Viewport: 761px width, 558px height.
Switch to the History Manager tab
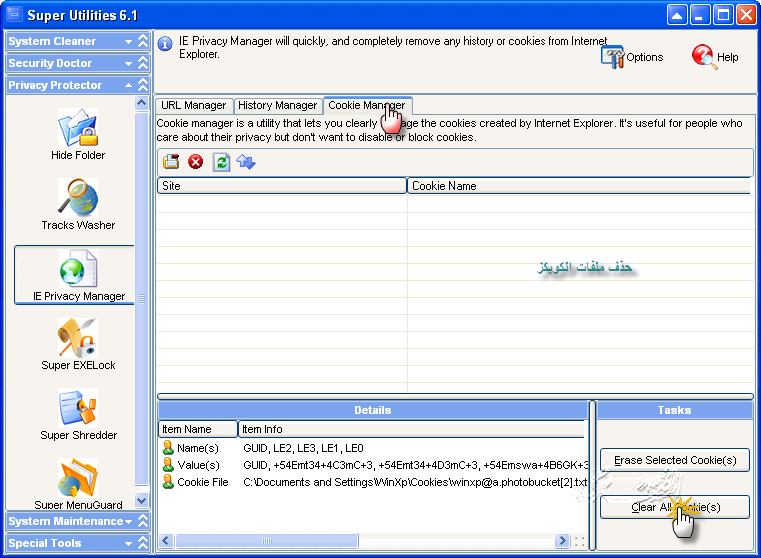(277, 105)
